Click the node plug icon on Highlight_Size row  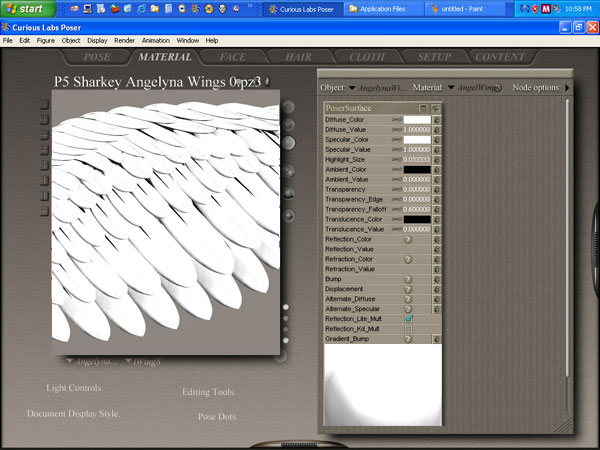[x=437, y=160]
